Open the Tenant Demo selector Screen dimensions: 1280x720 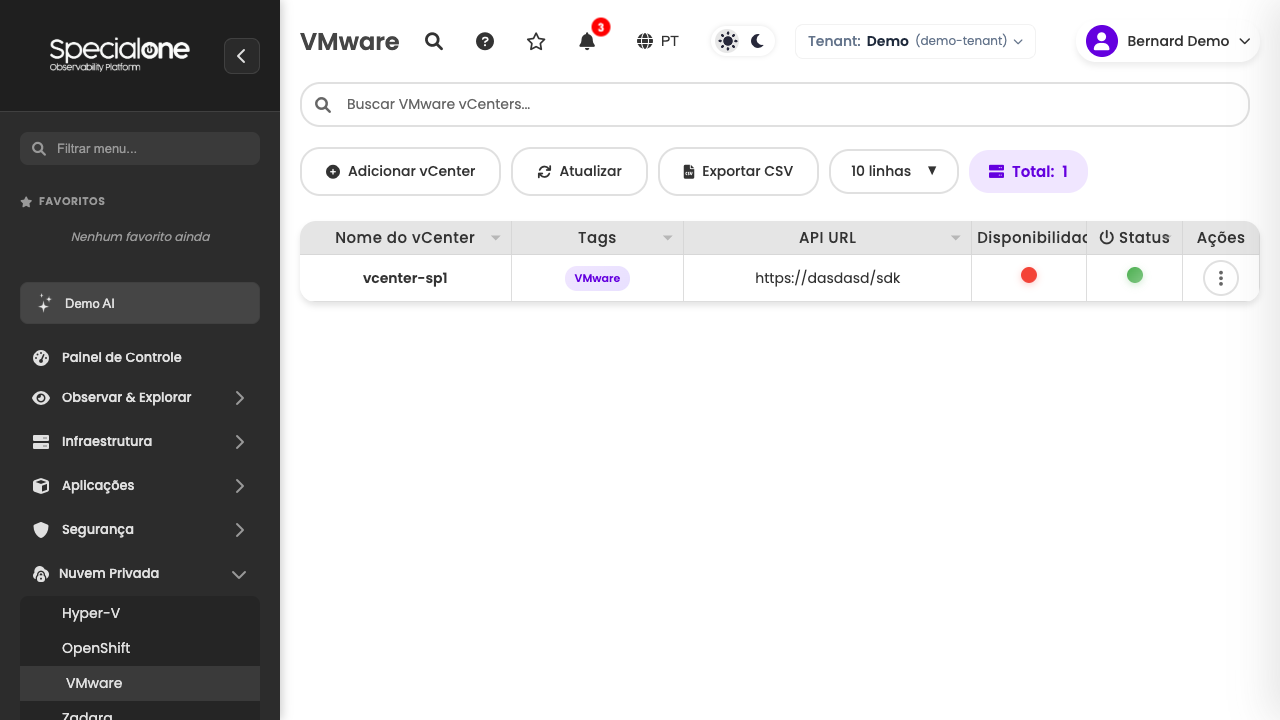click(915, 41)
